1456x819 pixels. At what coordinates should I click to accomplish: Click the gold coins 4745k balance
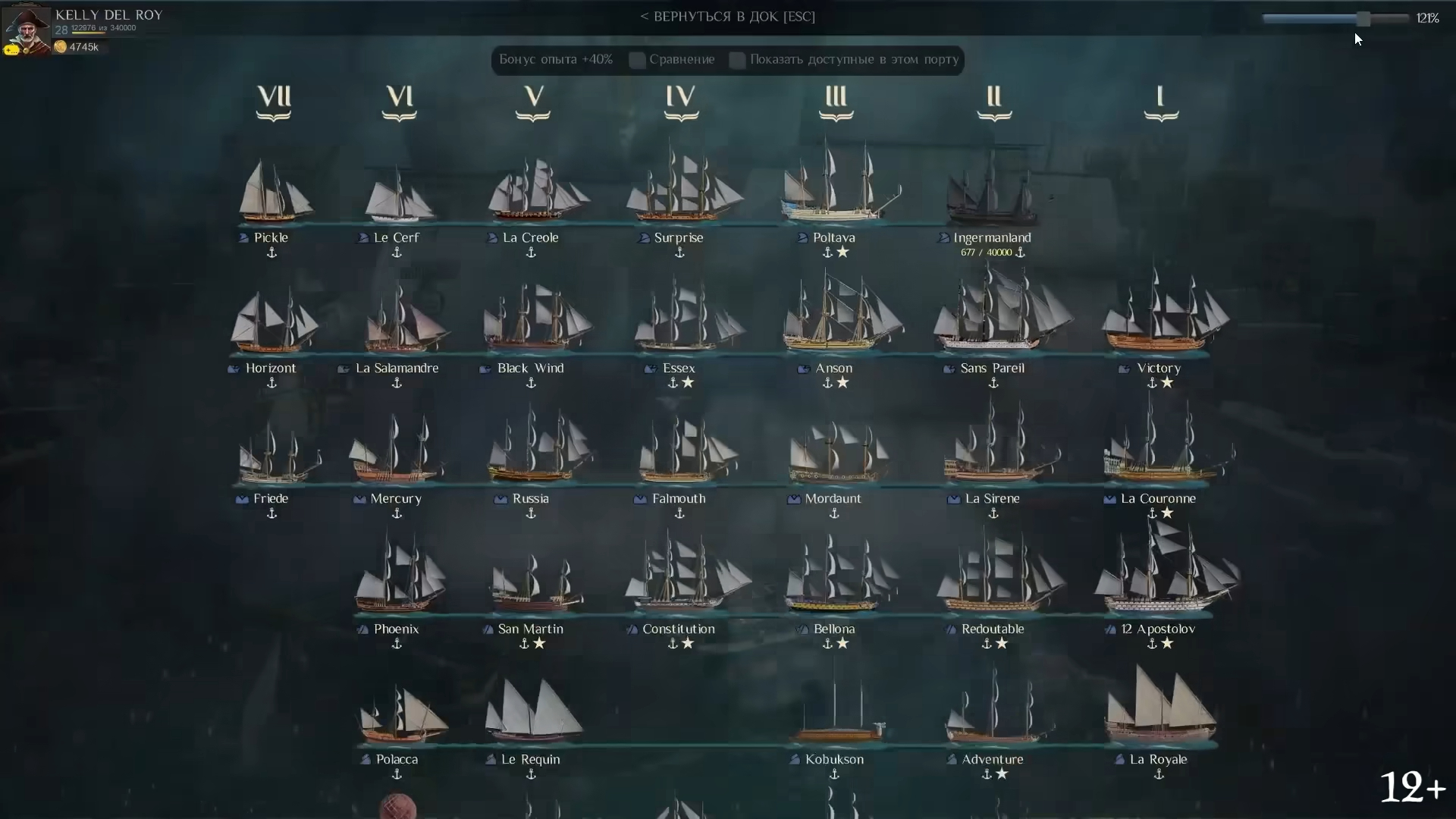coord(76,47)
